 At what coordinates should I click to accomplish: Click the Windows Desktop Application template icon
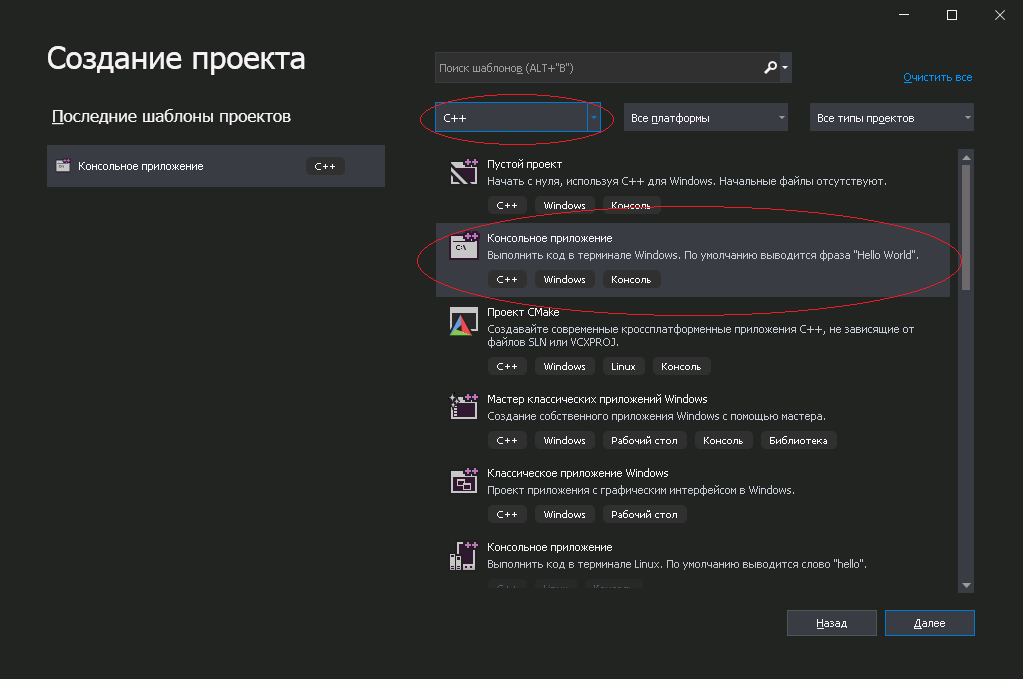pos(464,481)
